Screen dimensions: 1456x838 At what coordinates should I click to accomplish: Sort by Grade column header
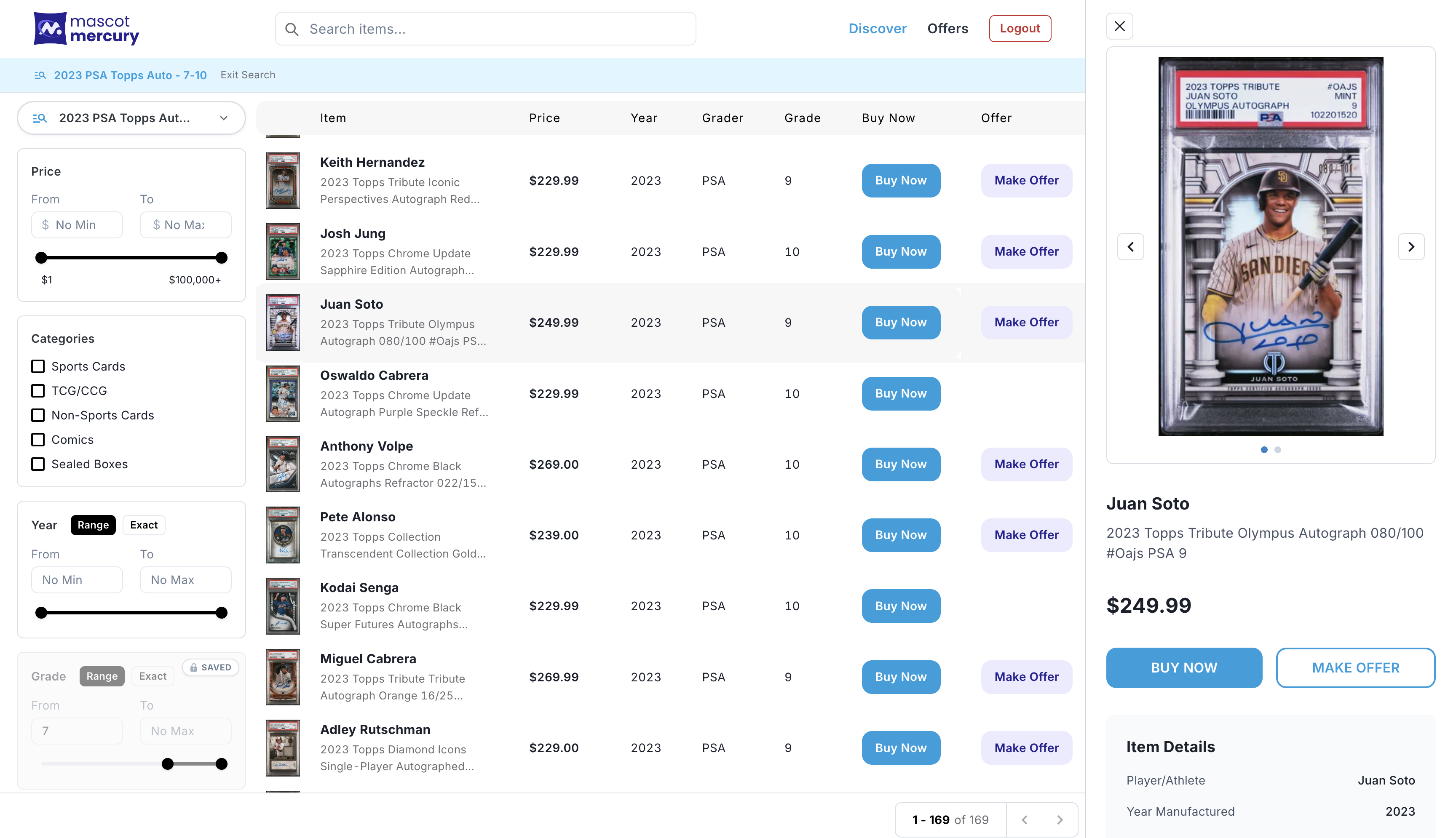coord(803,118)
